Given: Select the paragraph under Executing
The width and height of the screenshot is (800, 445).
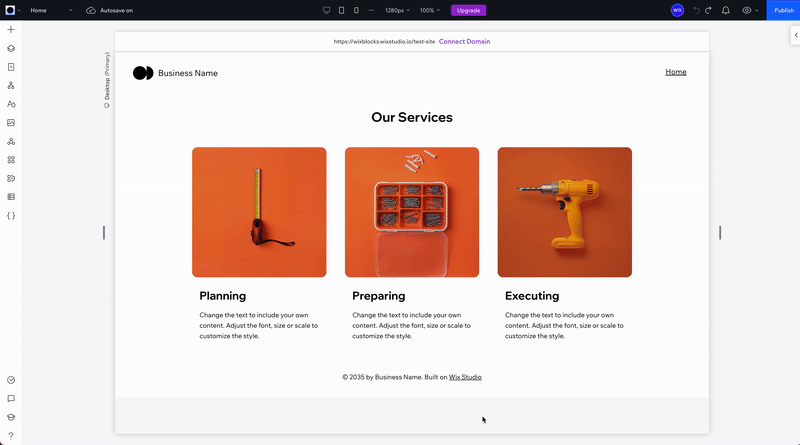Looking at the screenshot, I should click(x=564, y=326).
